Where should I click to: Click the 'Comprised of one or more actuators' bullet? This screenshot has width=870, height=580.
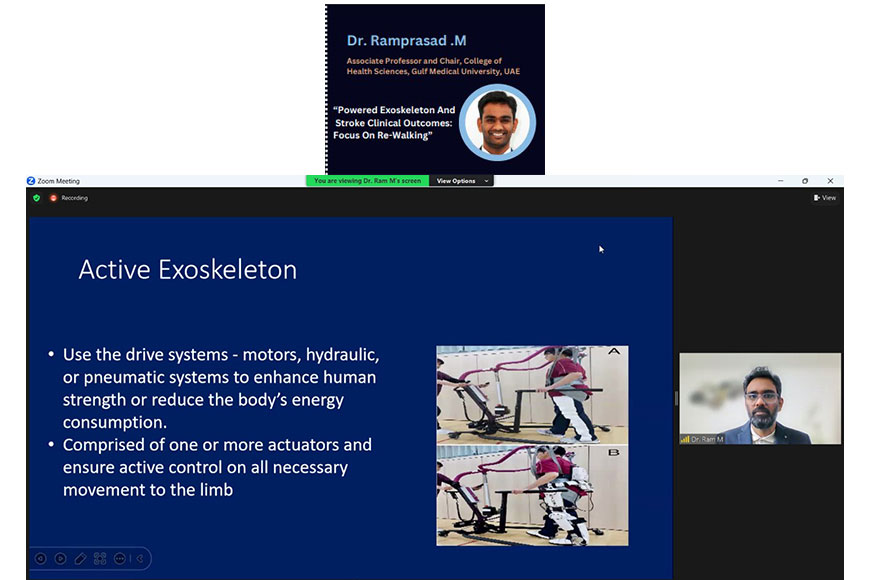point(217,467)
